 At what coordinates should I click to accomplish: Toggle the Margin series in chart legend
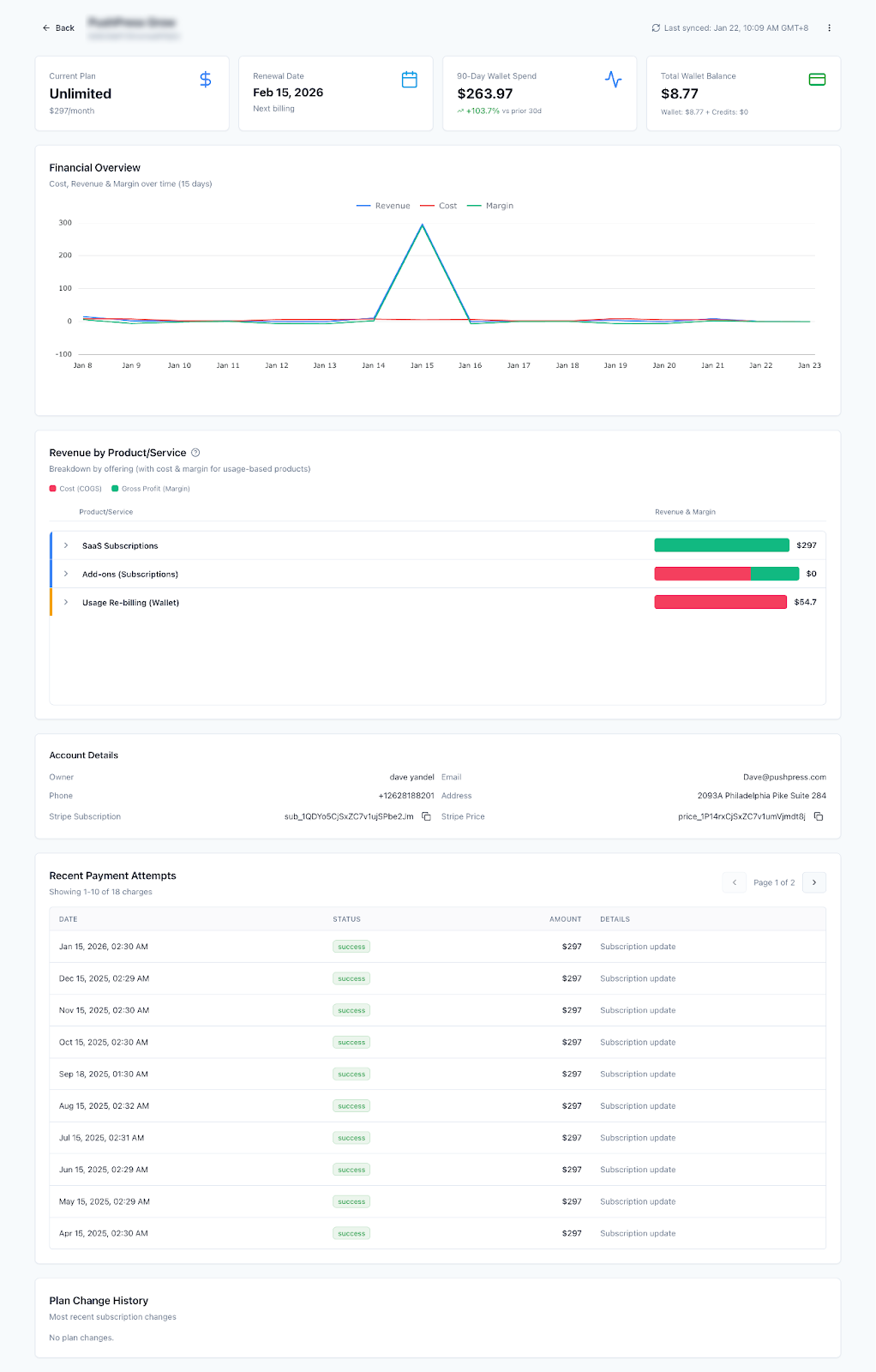pos(490,206)
